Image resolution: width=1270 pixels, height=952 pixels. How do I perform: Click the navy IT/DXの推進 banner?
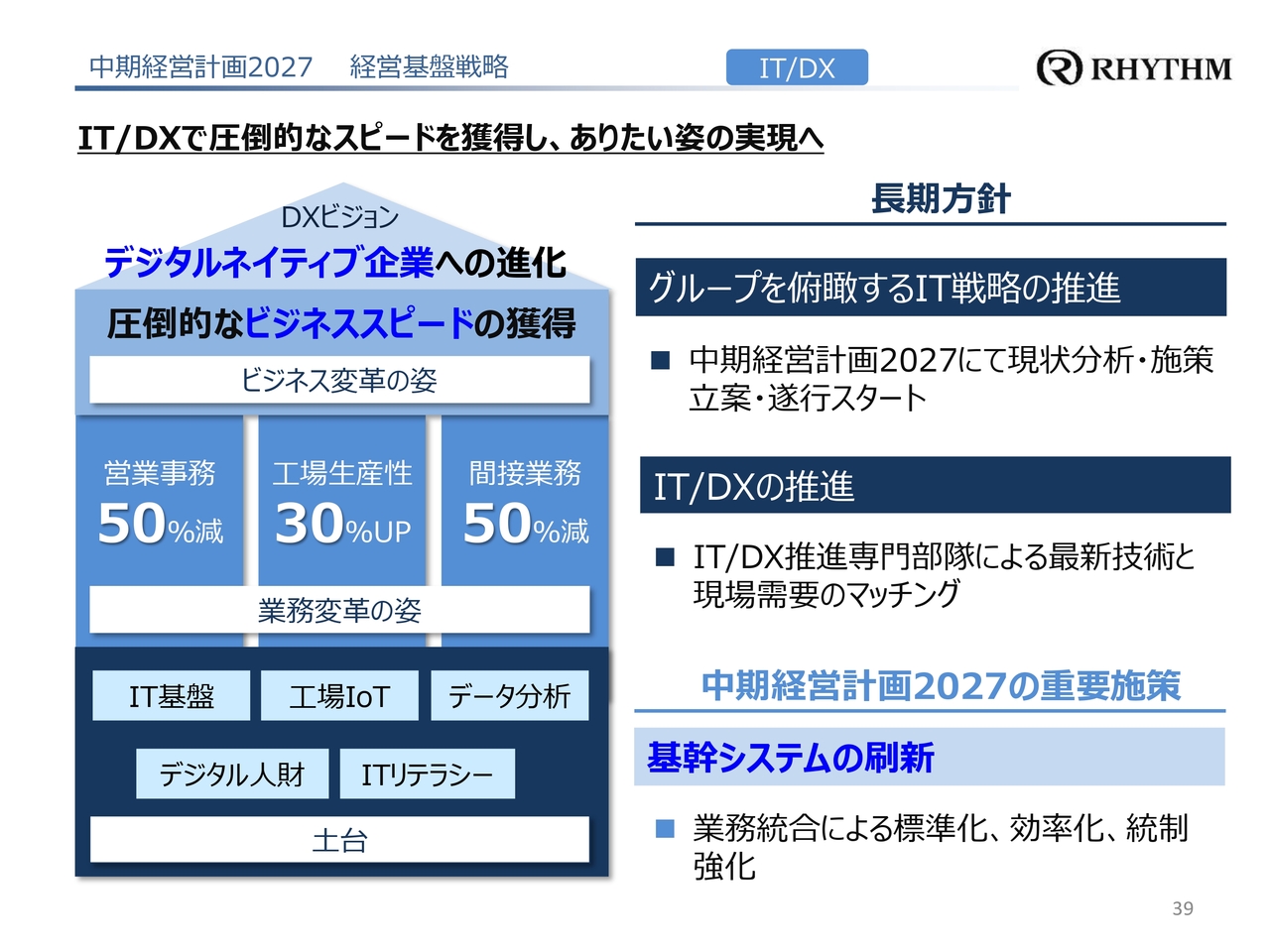935,486
